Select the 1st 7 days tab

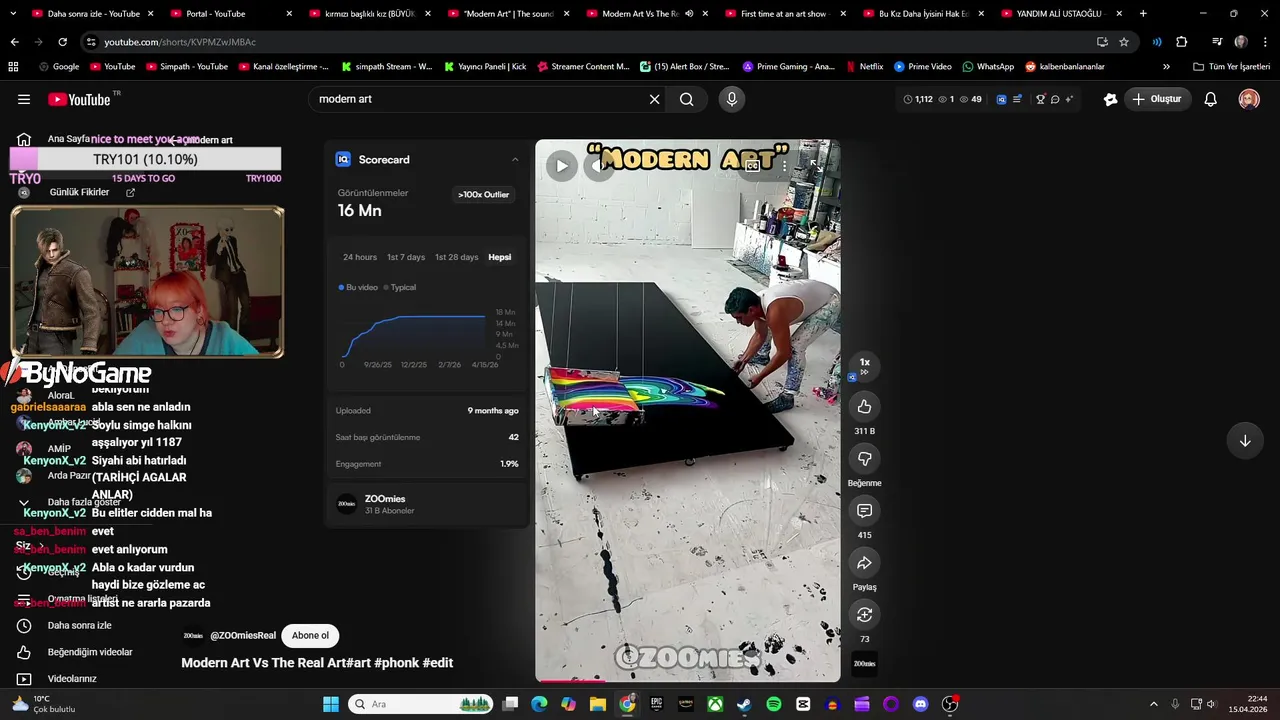[x=406, y=257]
